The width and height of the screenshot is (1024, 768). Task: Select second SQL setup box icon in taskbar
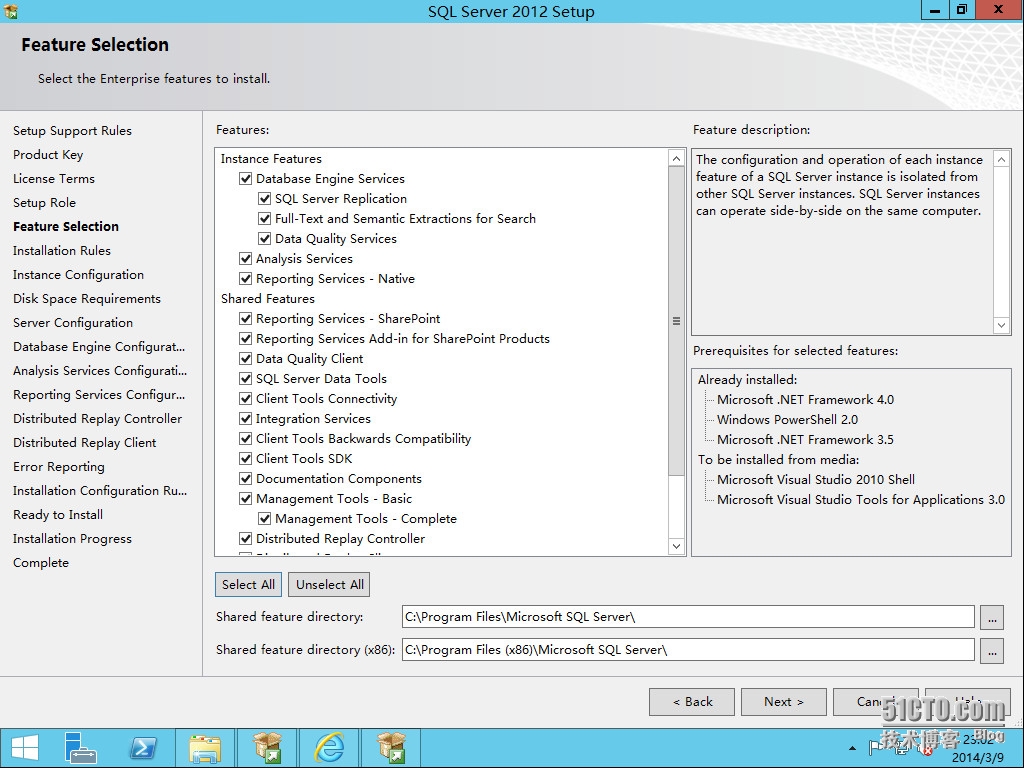click(x=391, y=748)
